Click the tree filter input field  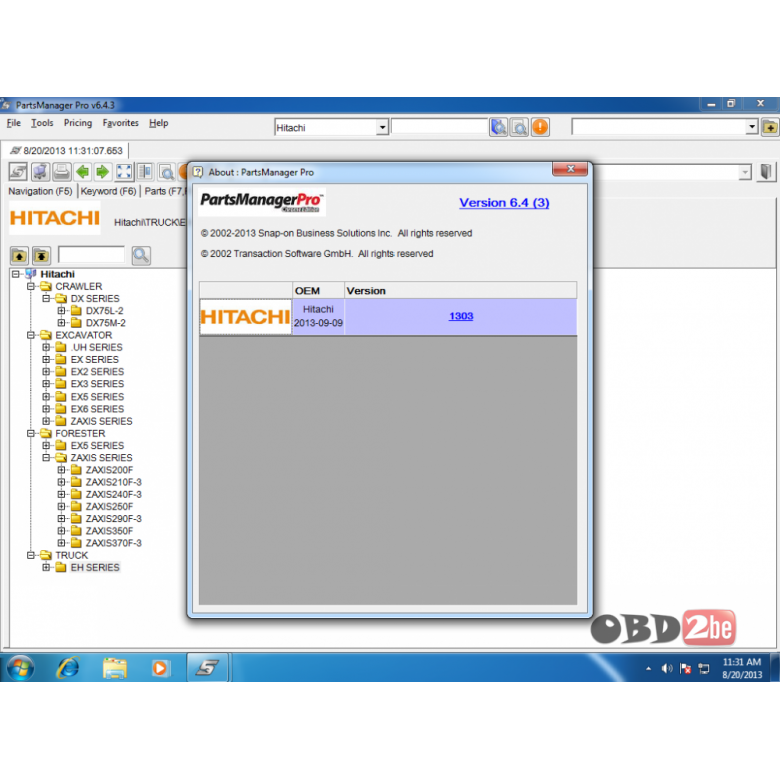[x=91, y=255]
